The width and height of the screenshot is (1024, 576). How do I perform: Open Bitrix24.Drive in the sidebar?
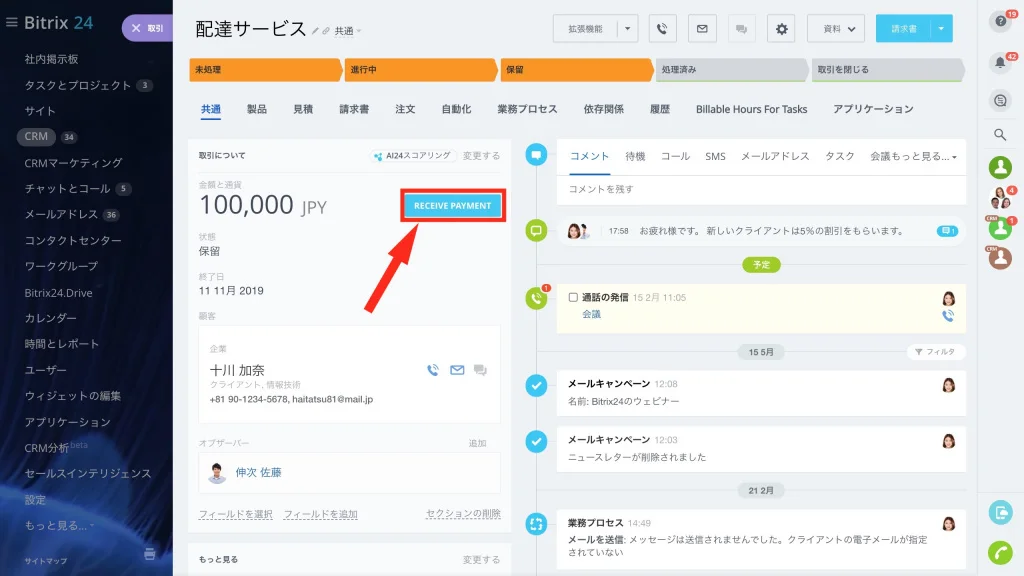coord(58,293)
